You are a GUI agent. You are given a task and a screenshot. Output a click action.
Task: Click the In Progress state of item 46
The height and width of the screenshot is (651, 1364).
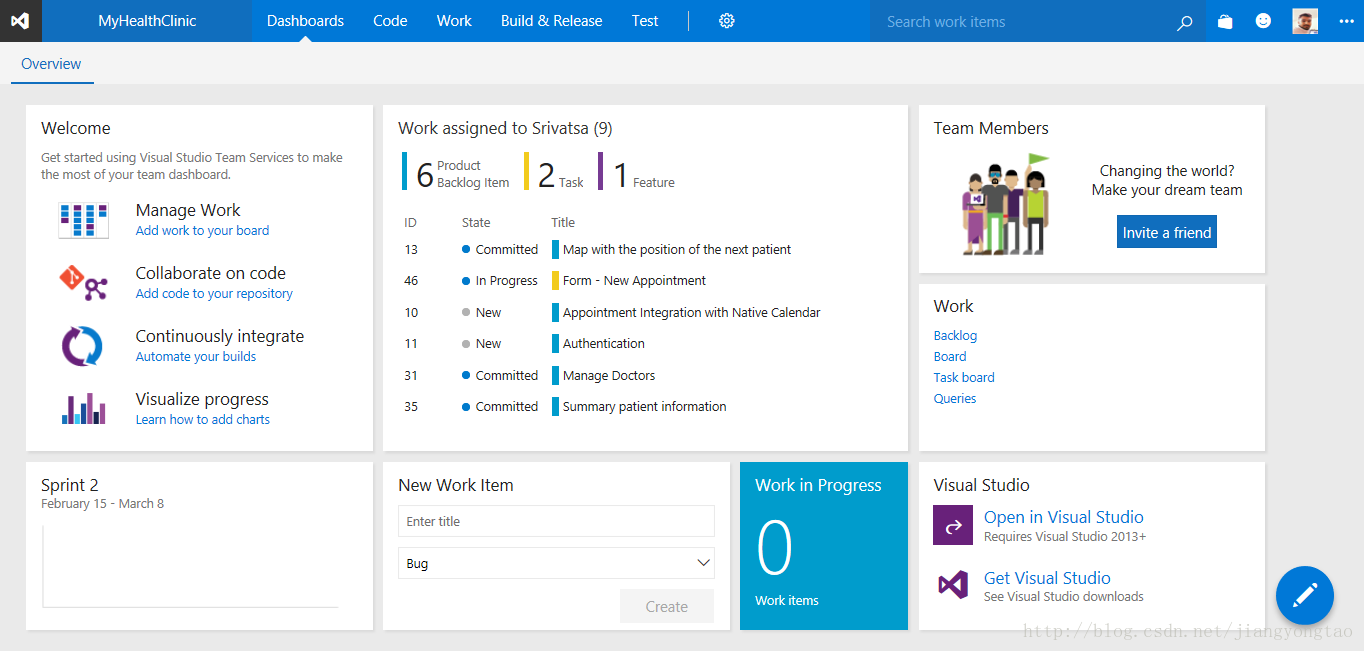pyautogui.click(x=506, y=281)
